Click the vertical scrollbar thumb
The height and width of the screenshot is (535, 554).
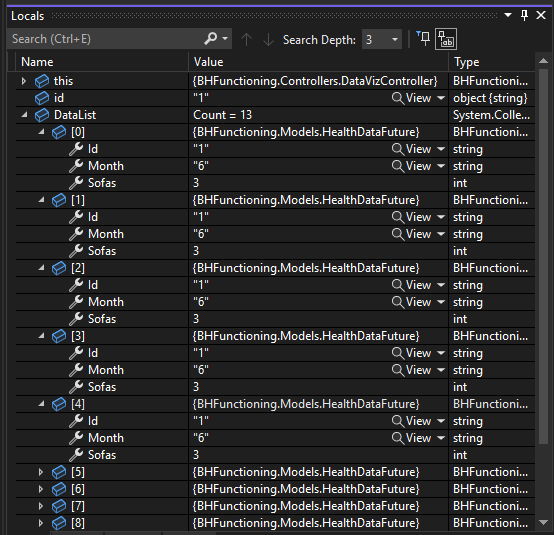coord(543,256)
